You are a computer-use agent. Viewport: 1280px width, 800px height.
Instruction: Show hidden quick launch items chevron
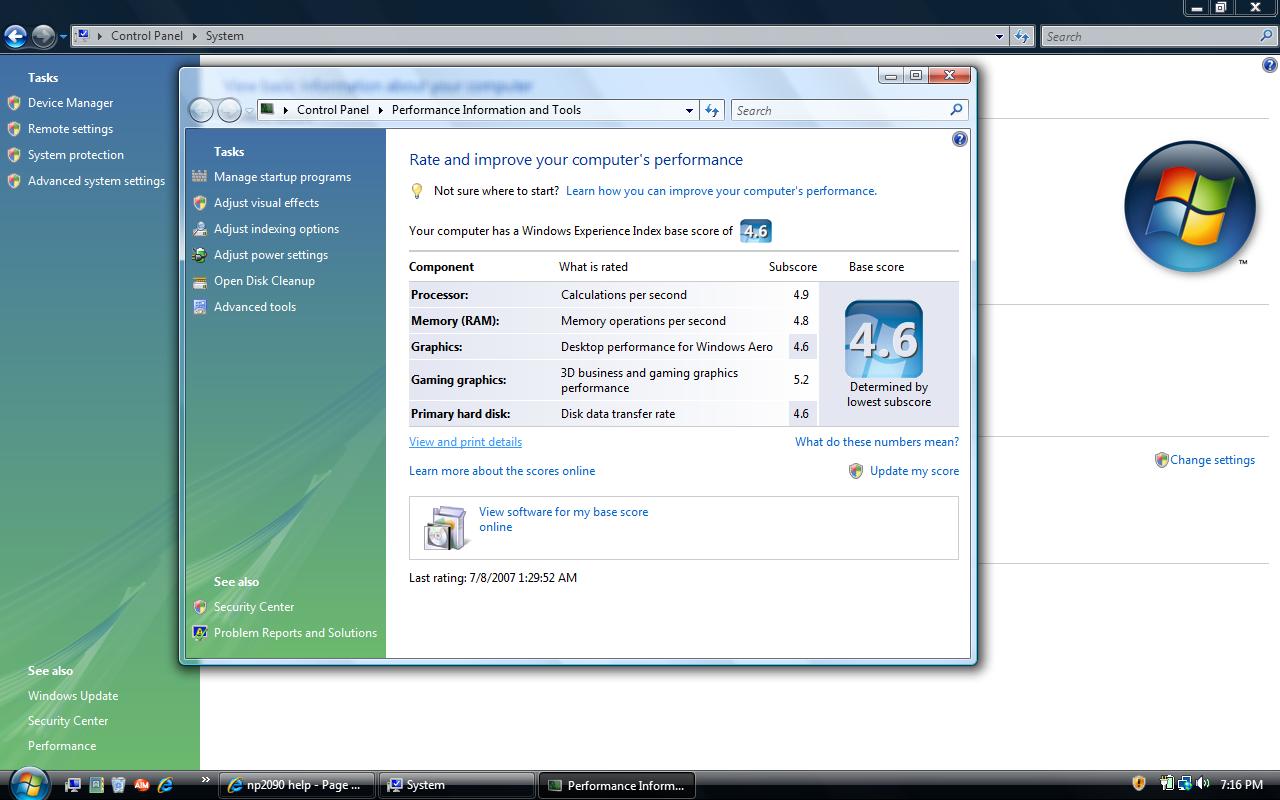click(206, 779)
